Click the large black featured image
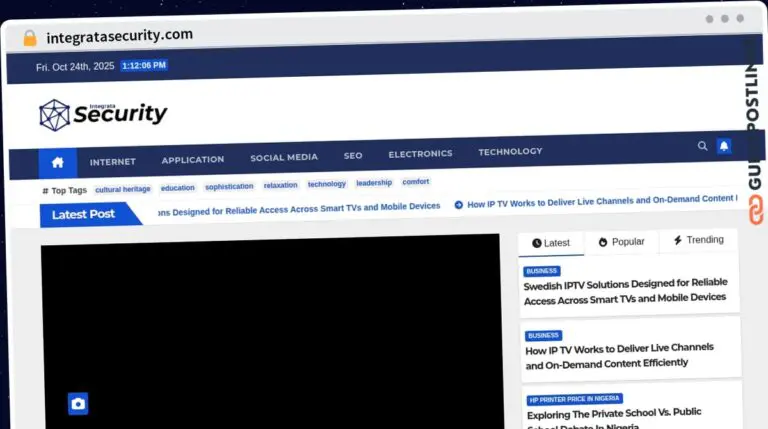The image size is (768, 429). point(272,333)
